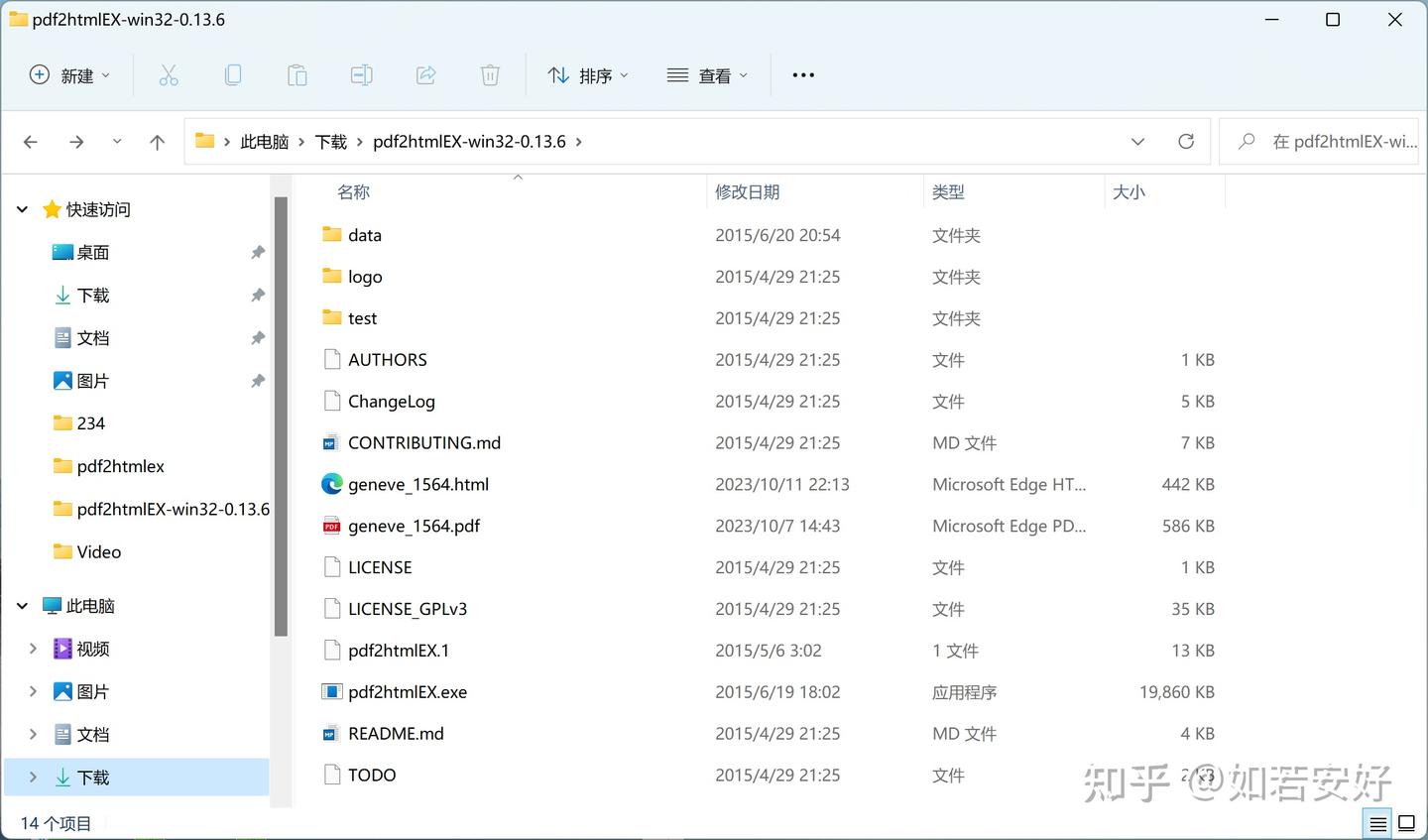
Task: Switch to large icons view in status bar
Action: point(1408,823)
